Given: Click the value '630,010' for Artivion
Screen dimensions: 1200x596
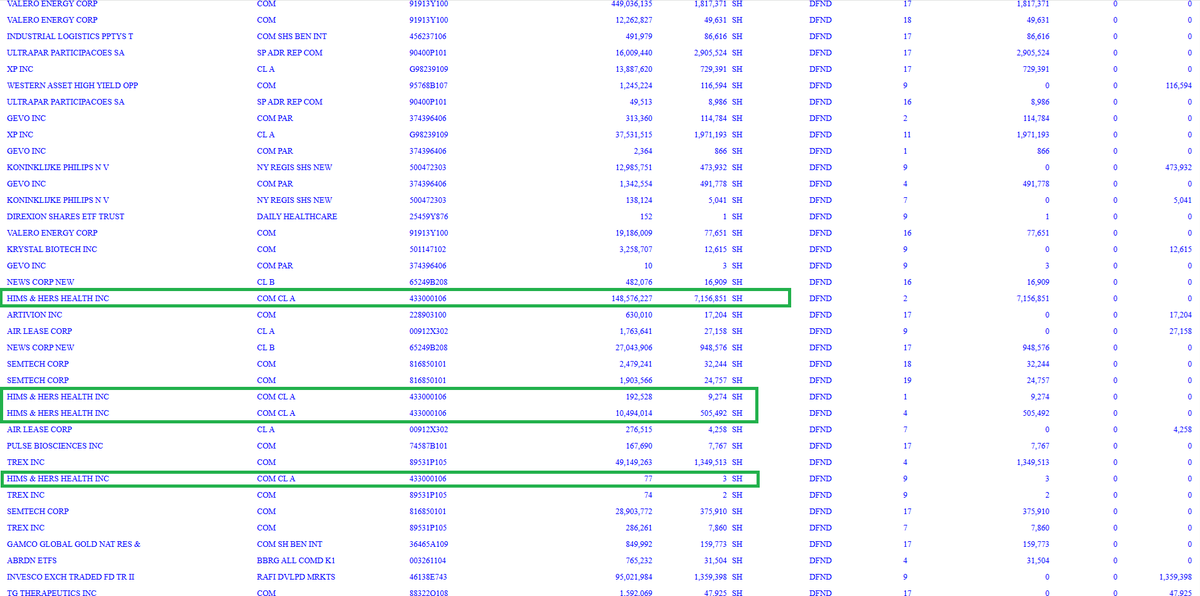Looking at the screenshot, I should pyautogui.click(x=638, y=314).
